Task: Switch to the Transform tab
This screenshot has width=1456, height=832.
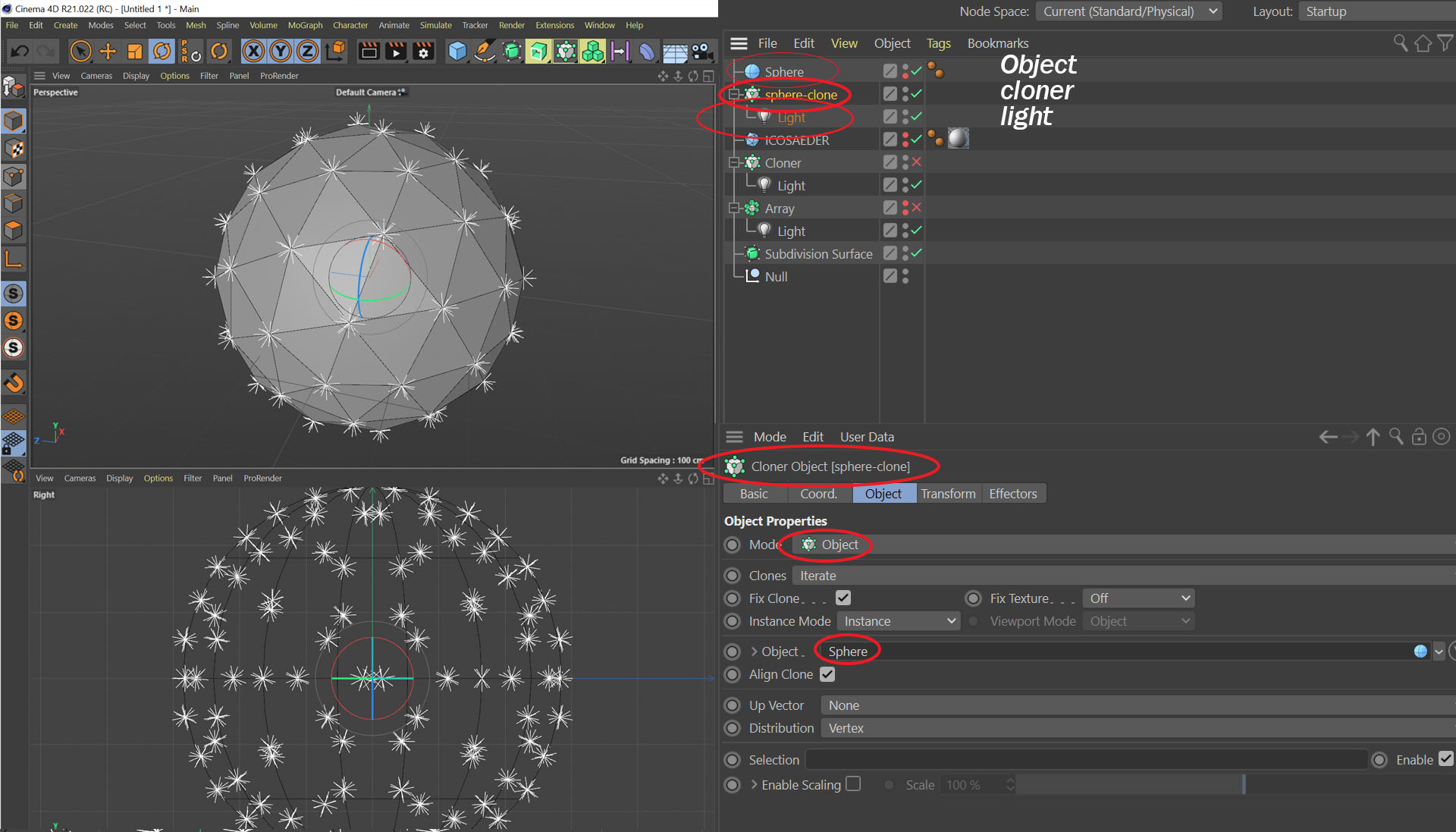Action: 948,494
